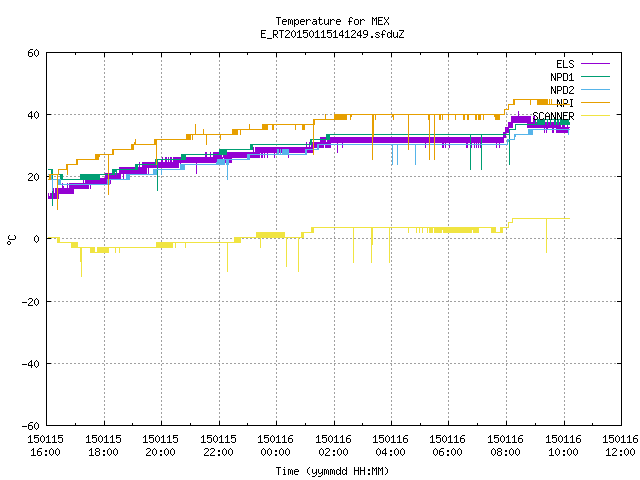Screen dimensions: 640x480
Task: Click the y-axis label -60
Action: (x=31, y=426)
